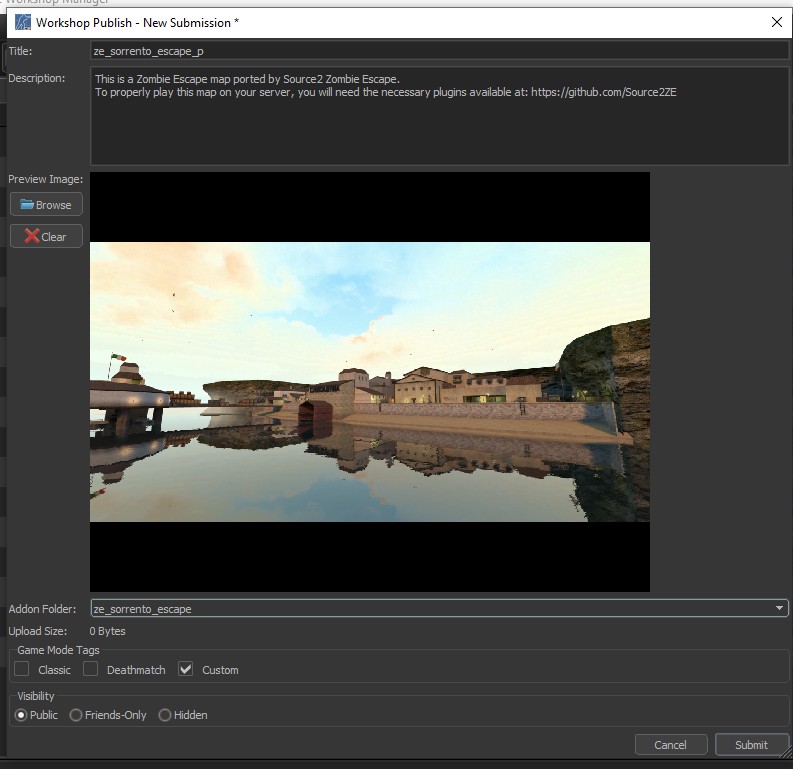Click the github.com/Source2ZE URL text
The height and width of the screenshot is (769, 793).
click(603, 92)
